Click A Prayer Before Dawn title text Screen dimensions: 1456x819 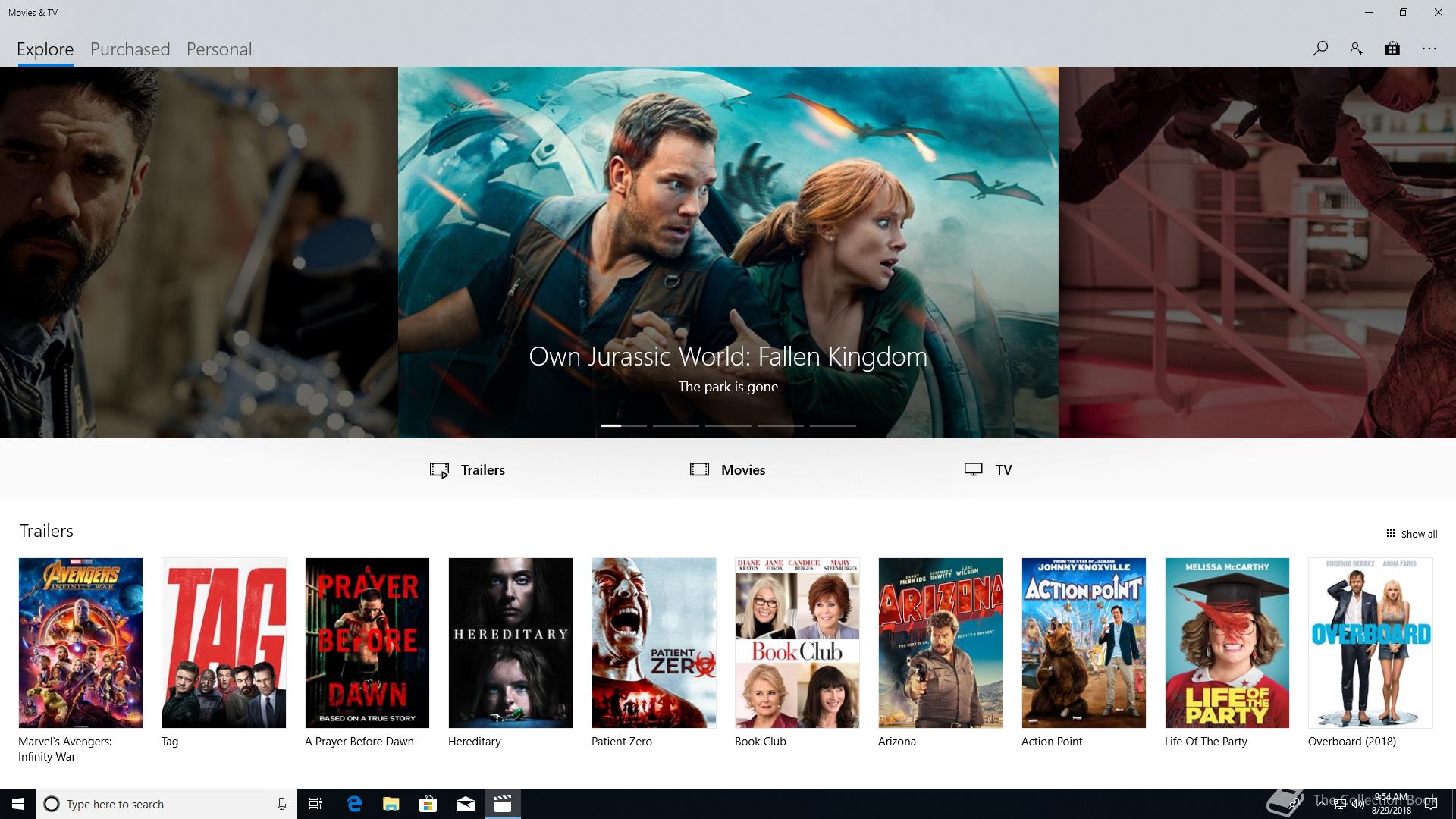coord(359,742)
